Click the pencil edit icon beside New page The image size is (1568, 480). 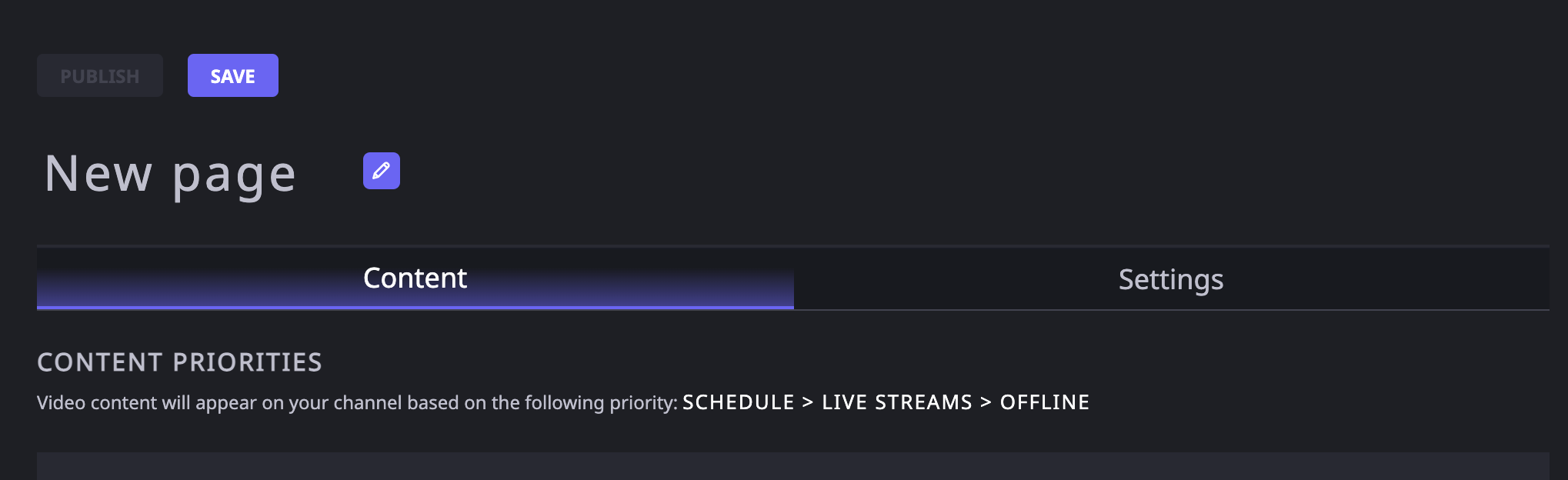pos(381,171)
